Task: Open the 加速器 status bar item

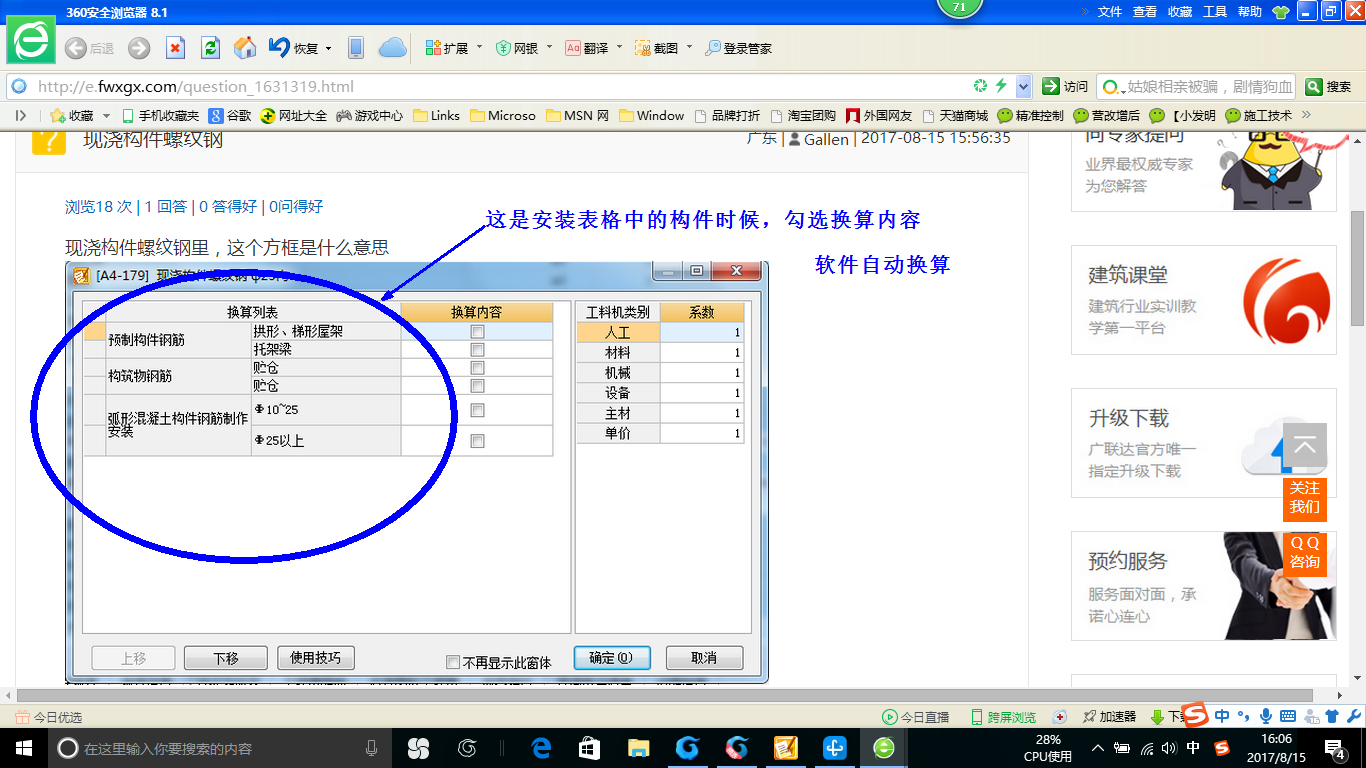Action: pyautogui.click(x=1109, y=717)
